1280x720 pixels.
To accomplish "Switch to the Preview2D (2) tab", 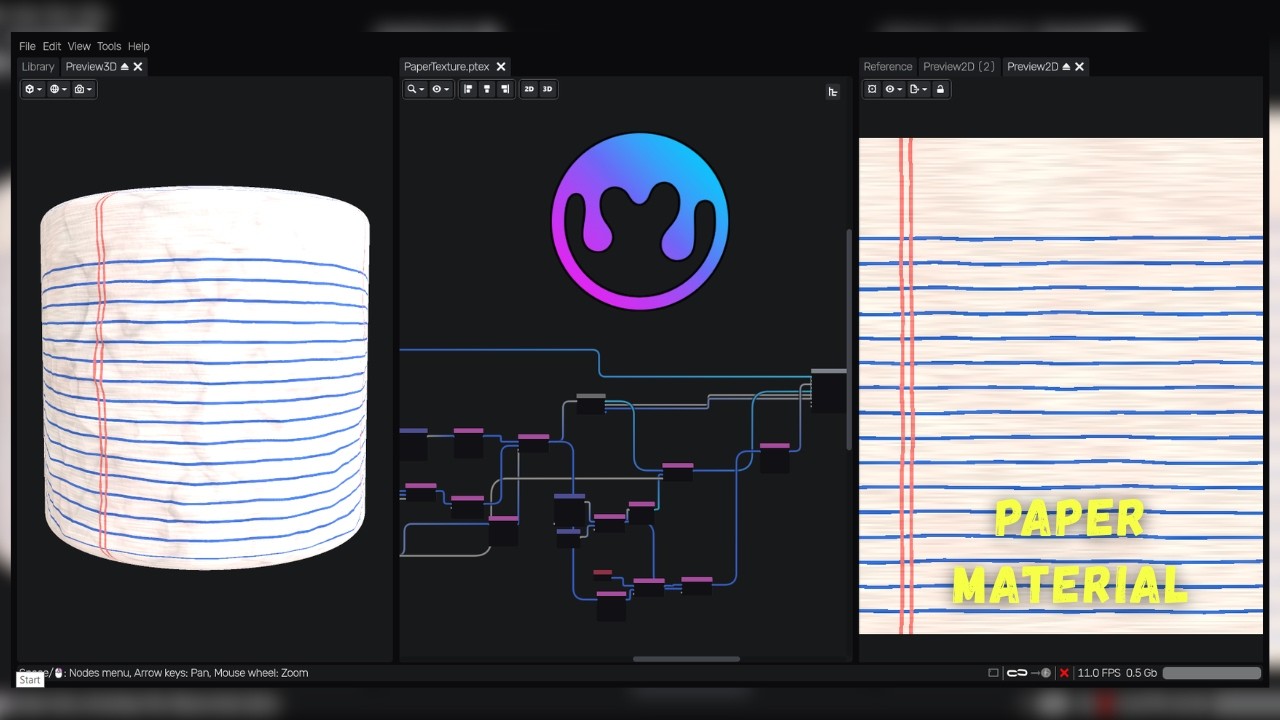I will [959, 67].
